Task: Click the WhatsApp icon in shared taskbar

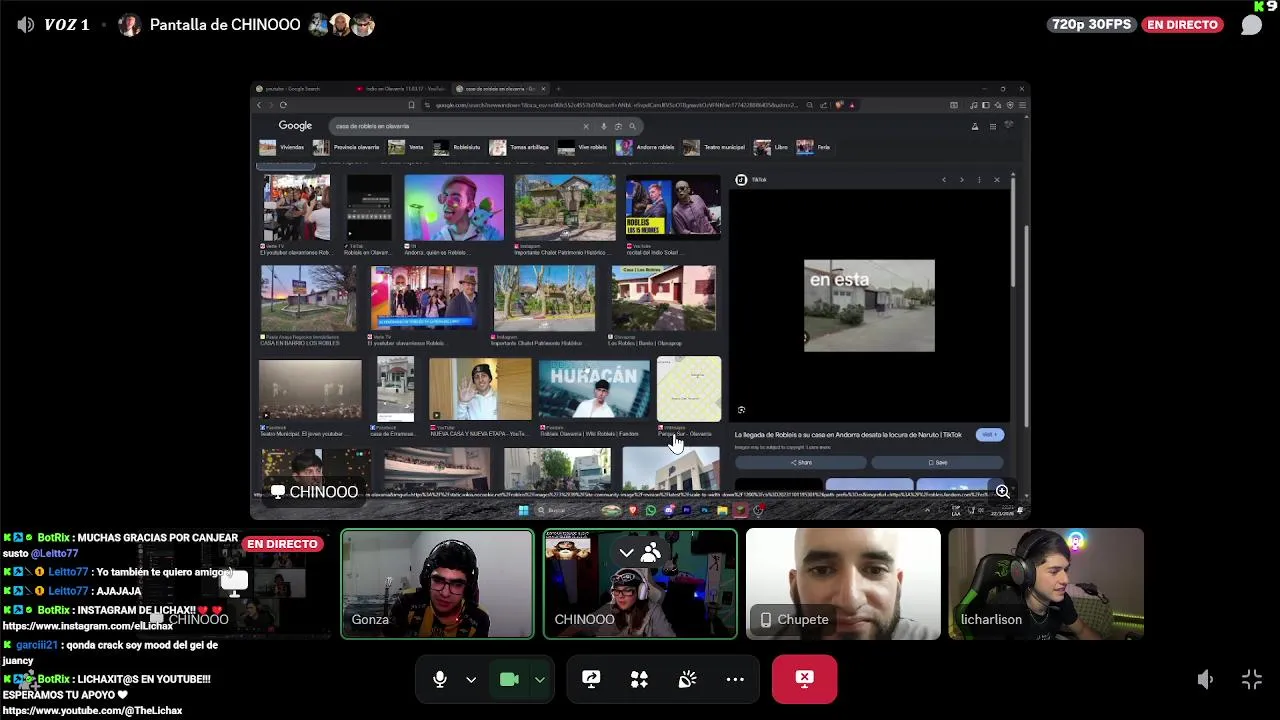Action: pyautogui.click(x=651, y=510)
